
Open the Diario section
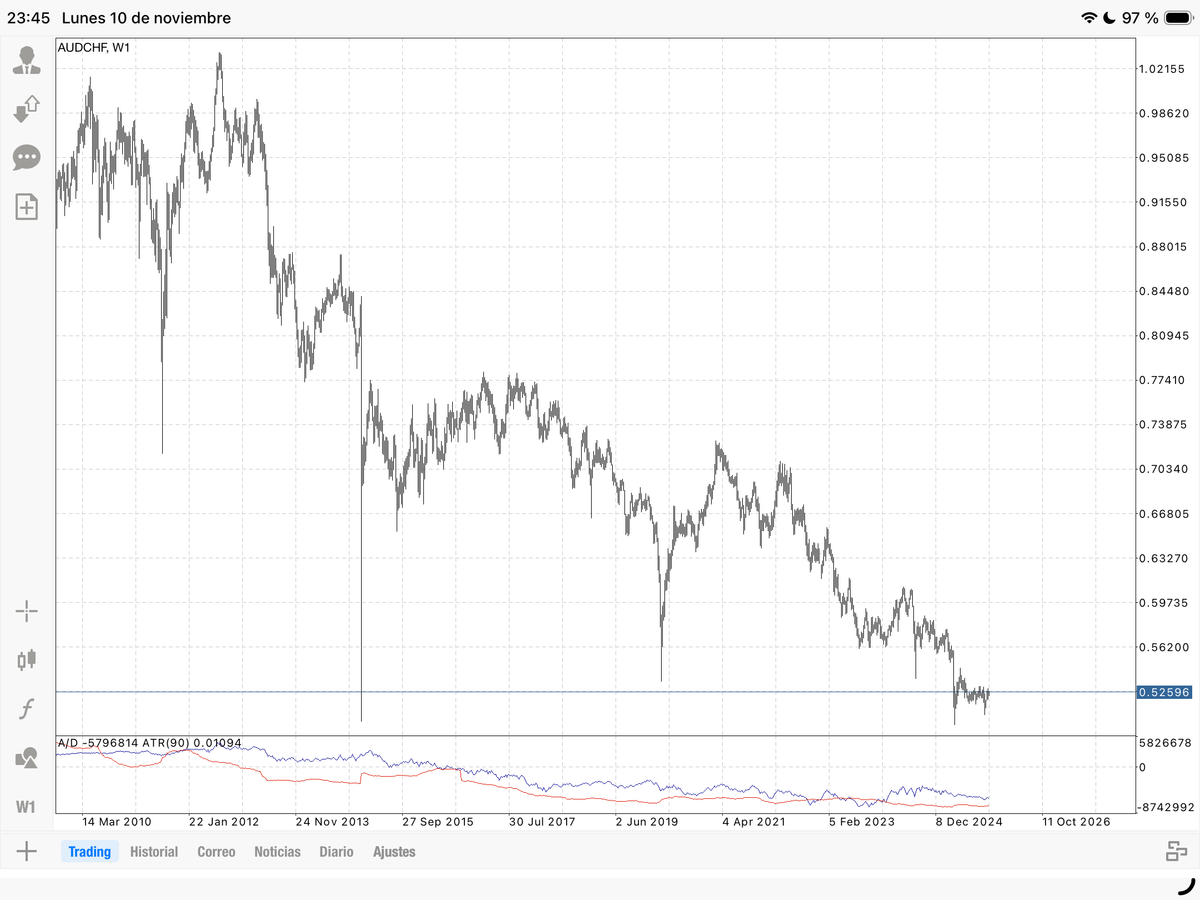336,851
